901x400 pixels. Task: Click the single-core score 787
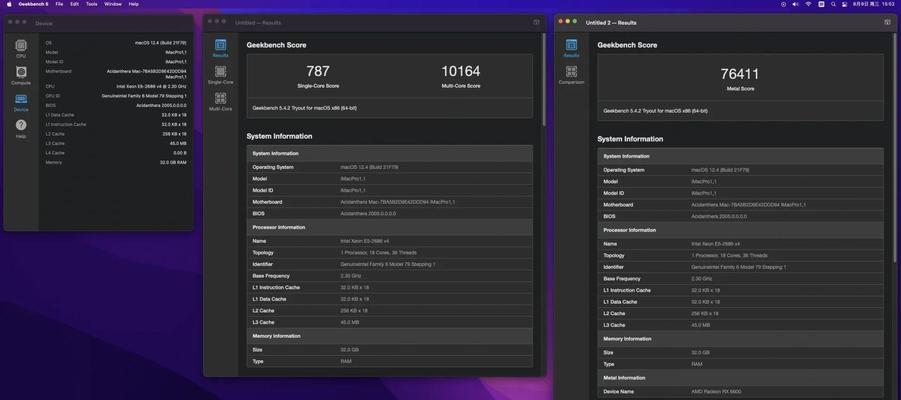pyautogui.click(x=318, y=71)
